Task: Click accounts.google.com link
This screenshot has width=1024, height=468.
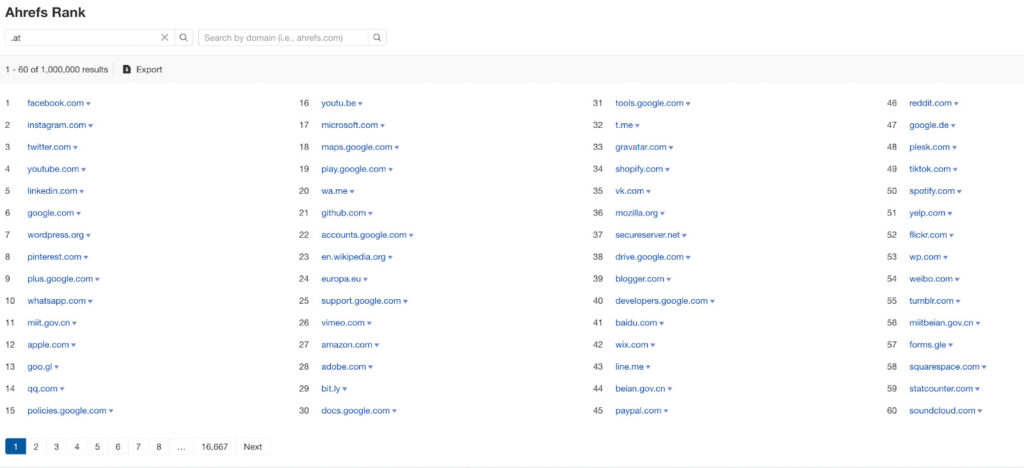Action: (x=364, y=235)
